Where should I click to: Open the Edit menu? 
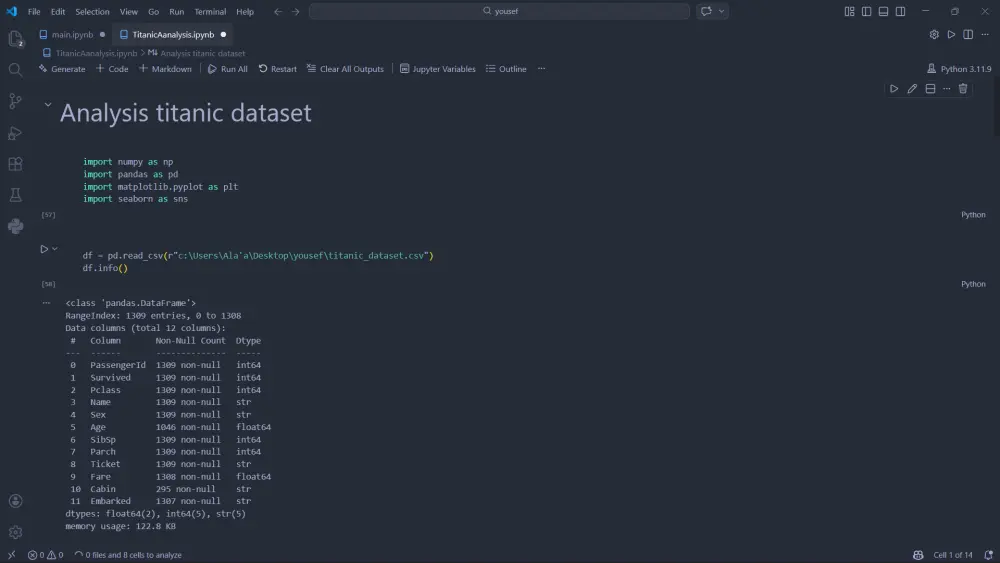[58, 11]
